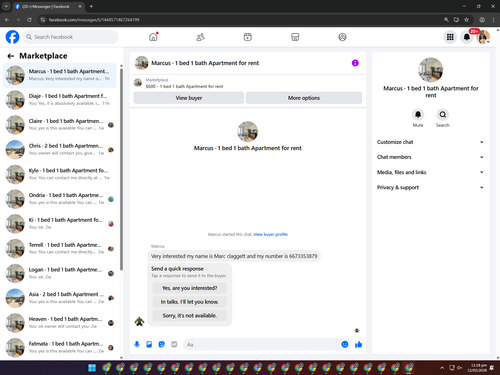
Task: Open a new browser tab with plus
Action: click(91, 6)
